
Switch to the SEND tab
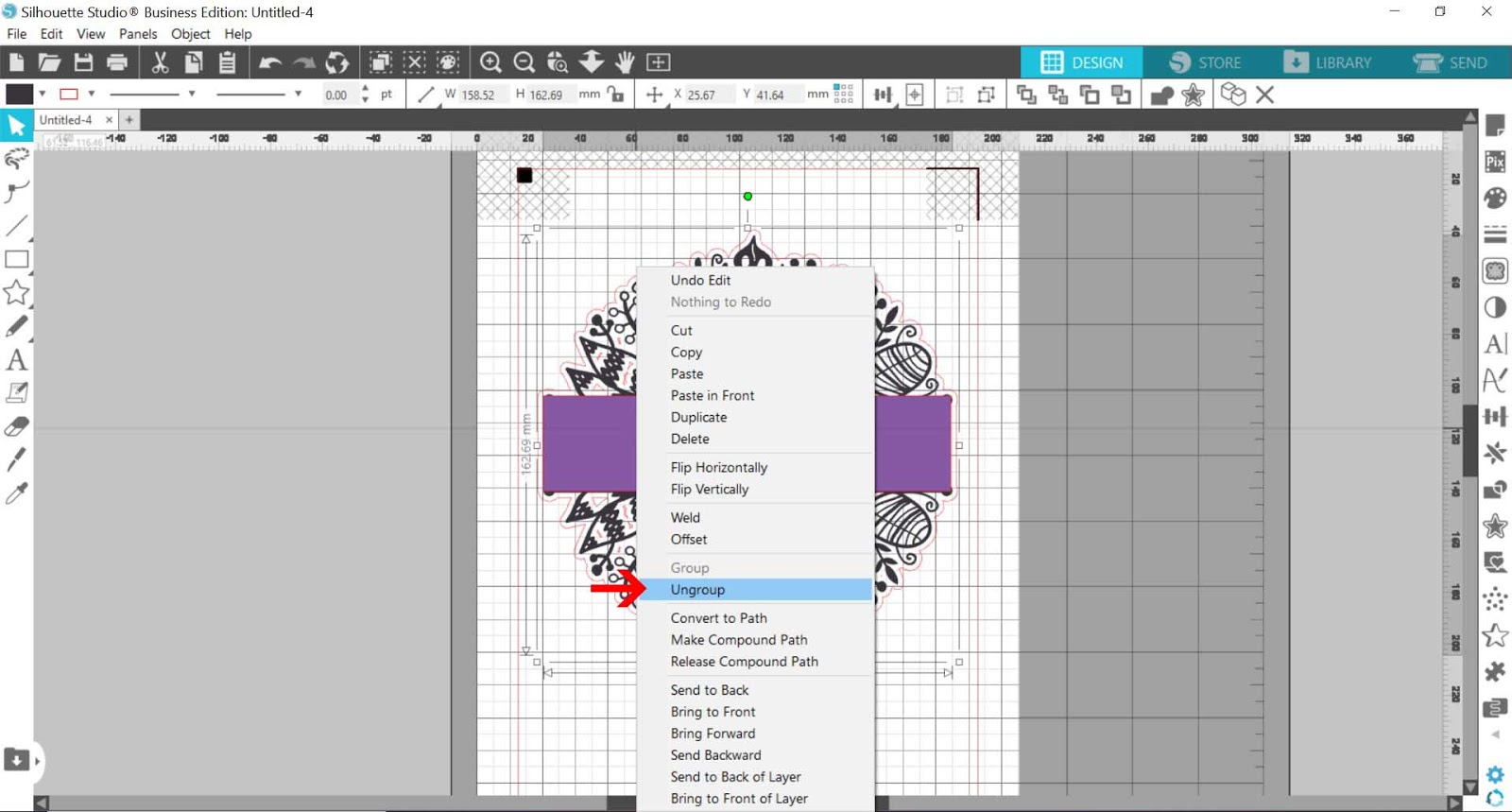click(1451, 62)
